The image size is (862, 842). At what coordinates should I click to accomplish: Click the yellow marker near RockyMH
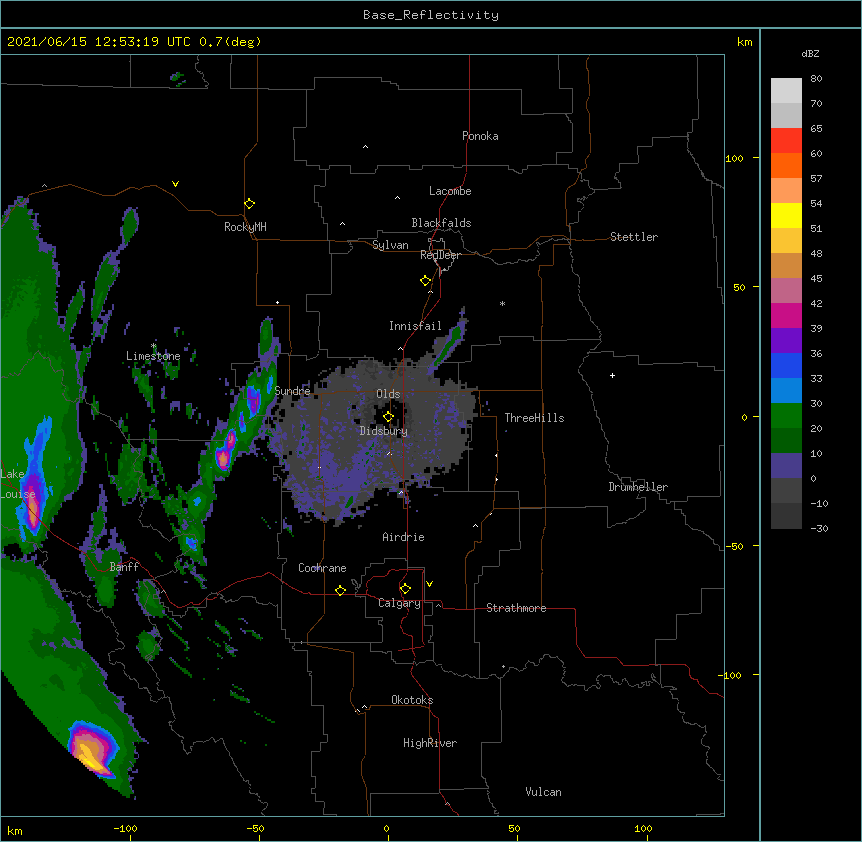[x=249, y=204]
